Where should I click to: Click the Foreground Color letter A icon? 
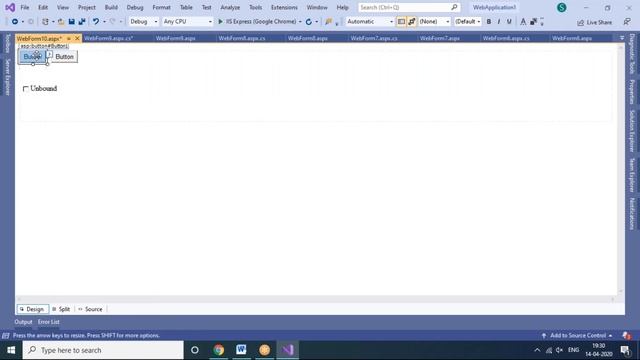click(523, 22)
